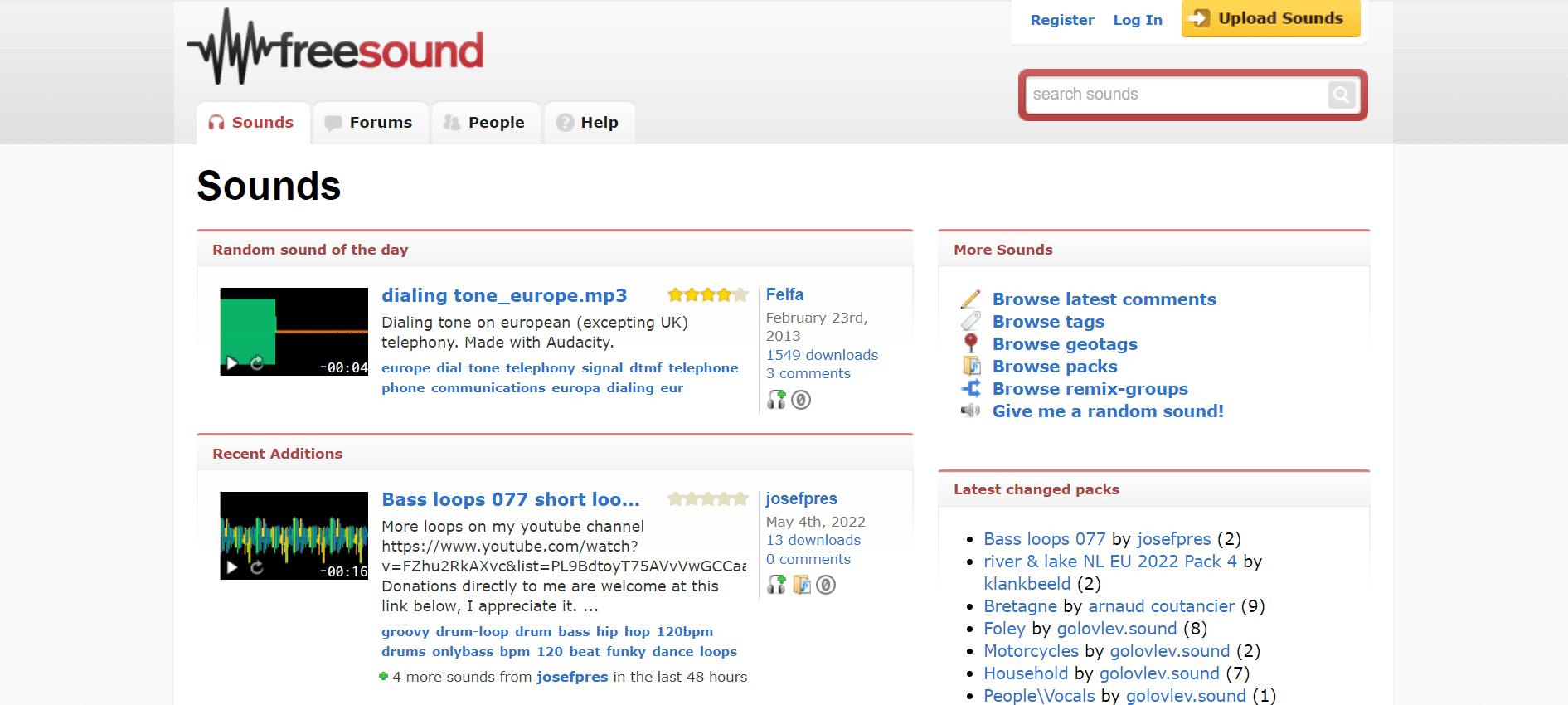Click the 13 downloads link
This screenshot has height=705, width=1568.
click(x=813, y=540)
